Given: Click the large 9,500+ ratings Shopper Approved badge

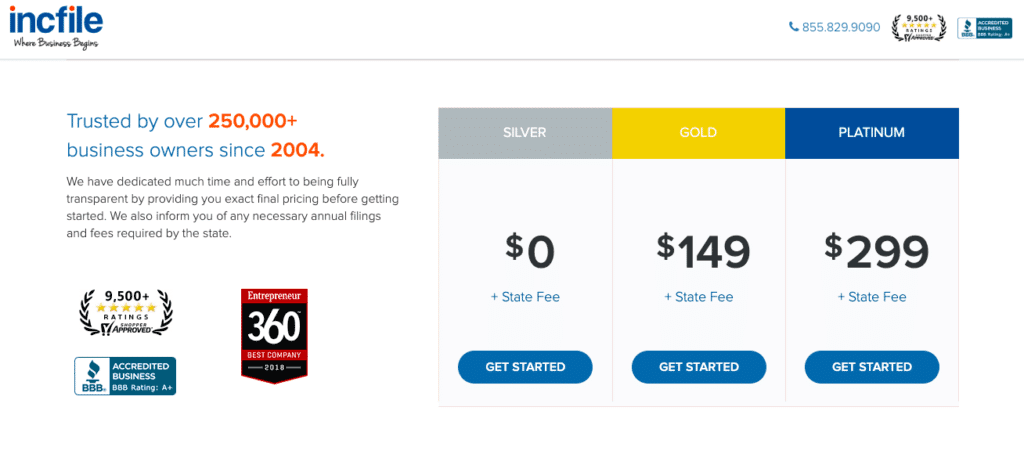Looking at the screenshot, I should click(127, 312).
